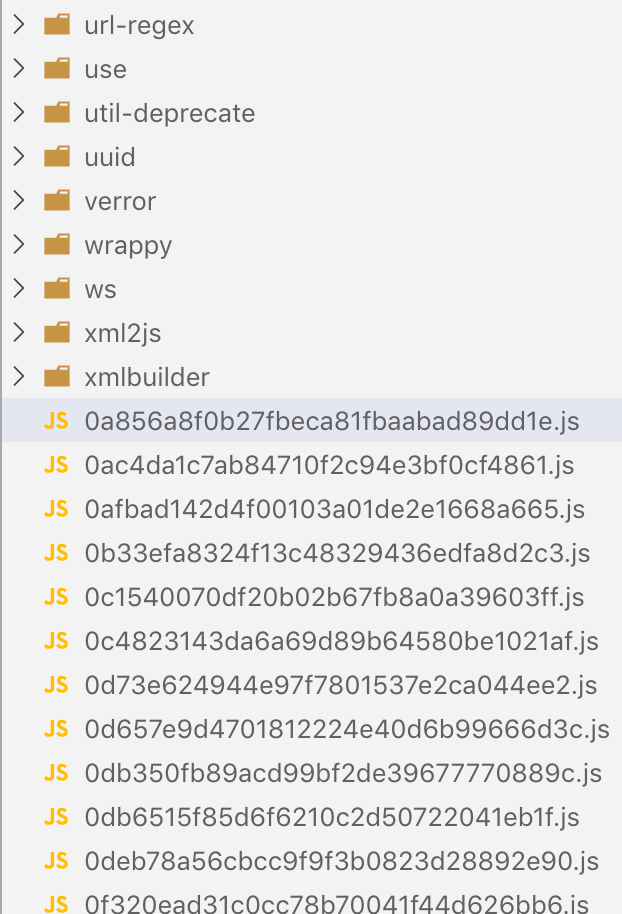Click JS icon of 0a856a8f0b27fbeca81fbaabad89dd1e.js
Image resolution: width=622 pixels, height=914 pixels.
[x=57, y=421]
